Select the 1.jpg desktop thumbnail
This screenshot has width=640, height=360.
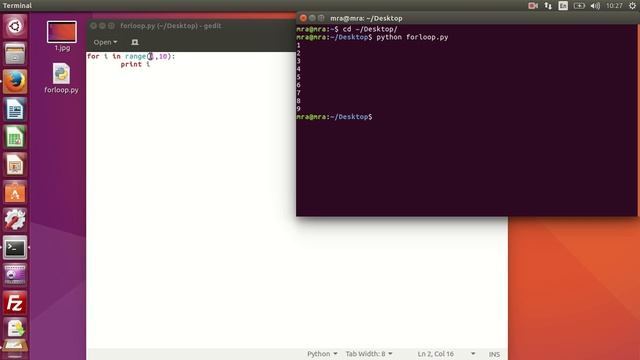coord(62,32)
